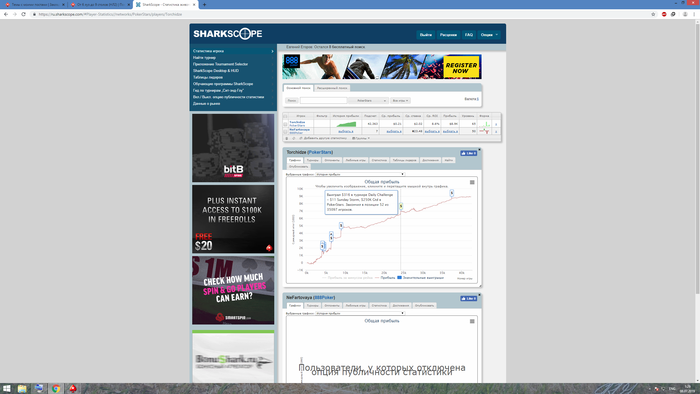Viewport: 700px width, 394px height.
Task: Click 'Выйти' logout button
Action: (425, 35)
